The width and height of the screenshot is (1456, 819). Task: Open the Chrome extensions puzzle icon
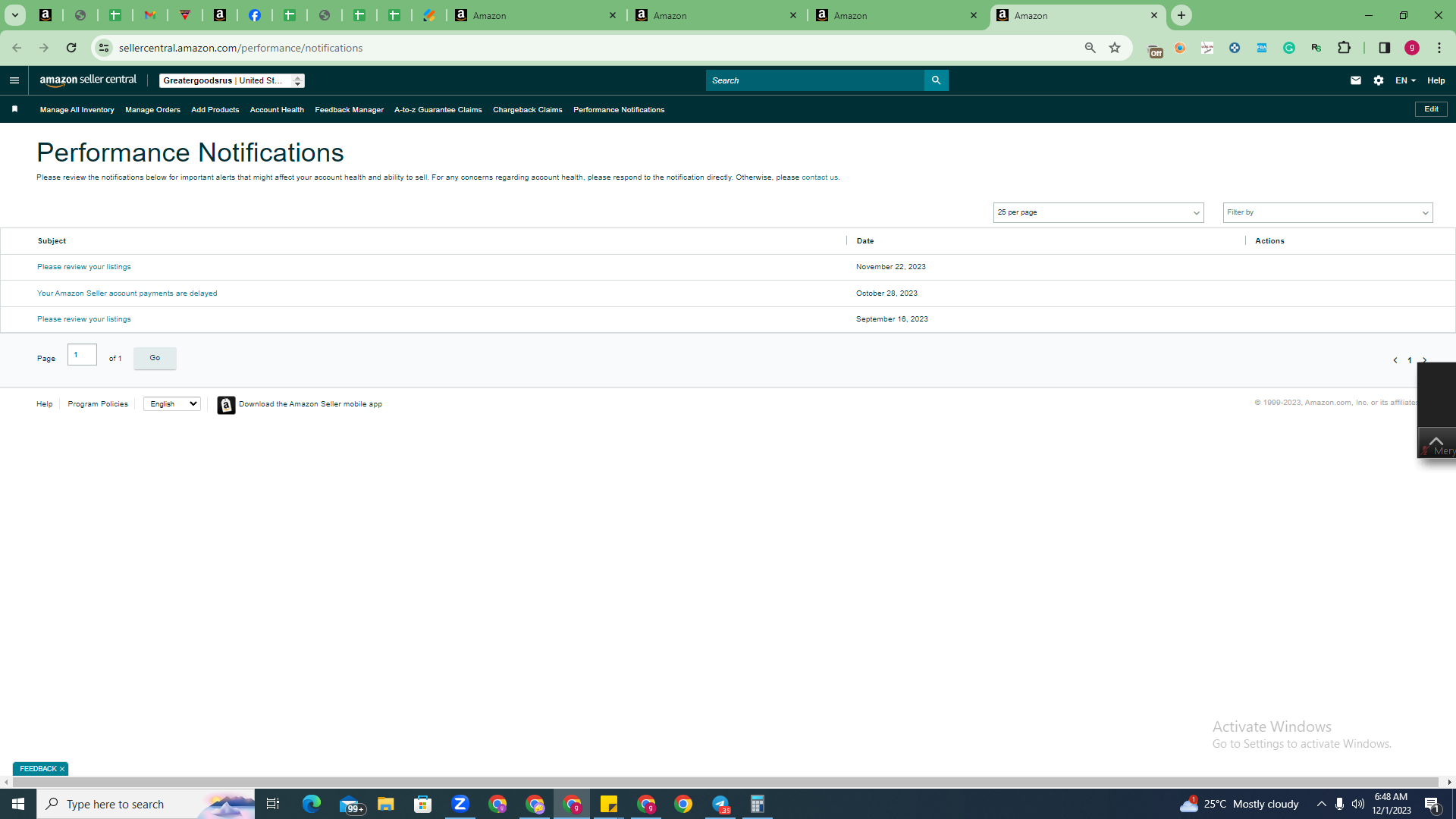pyautogui.click(x=1345, y=48)
